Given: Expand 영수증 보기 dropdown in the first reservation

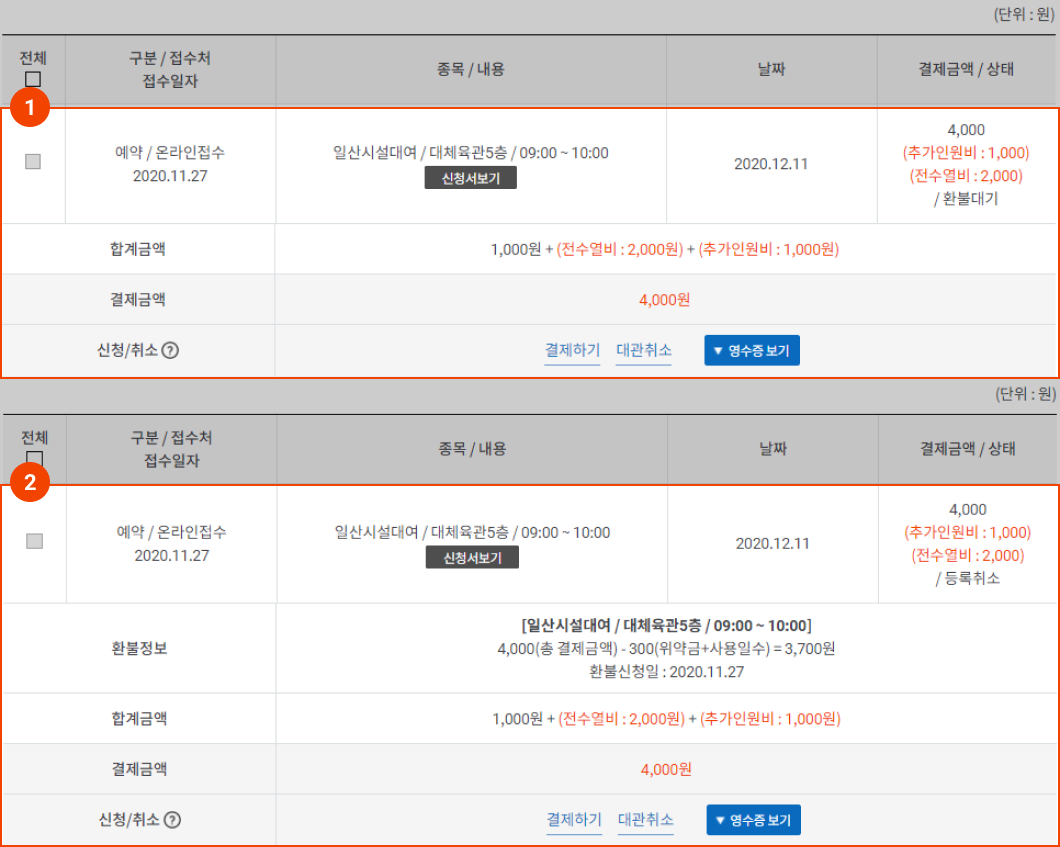Looking at the screenshot, I should 752,351.
